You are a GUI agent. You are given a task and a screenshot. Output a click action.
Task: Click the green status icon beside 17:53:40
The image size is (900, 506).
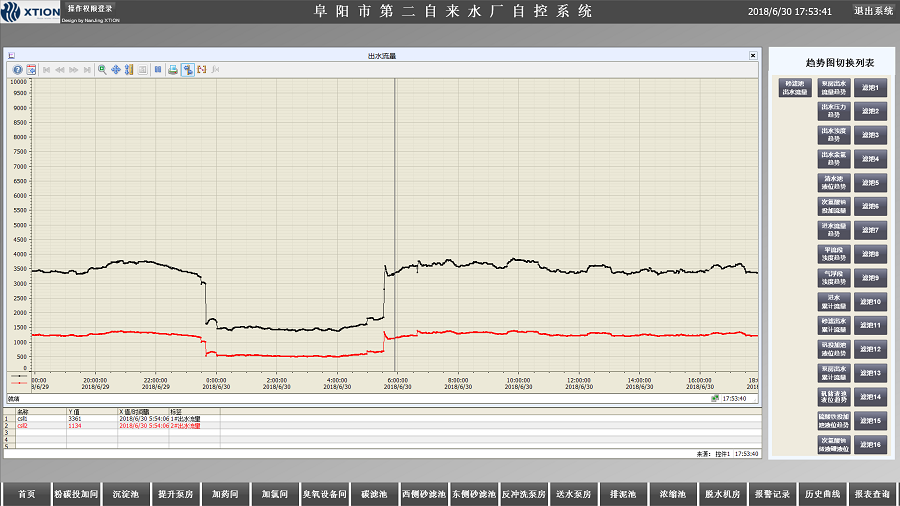(x=715, y=398)
